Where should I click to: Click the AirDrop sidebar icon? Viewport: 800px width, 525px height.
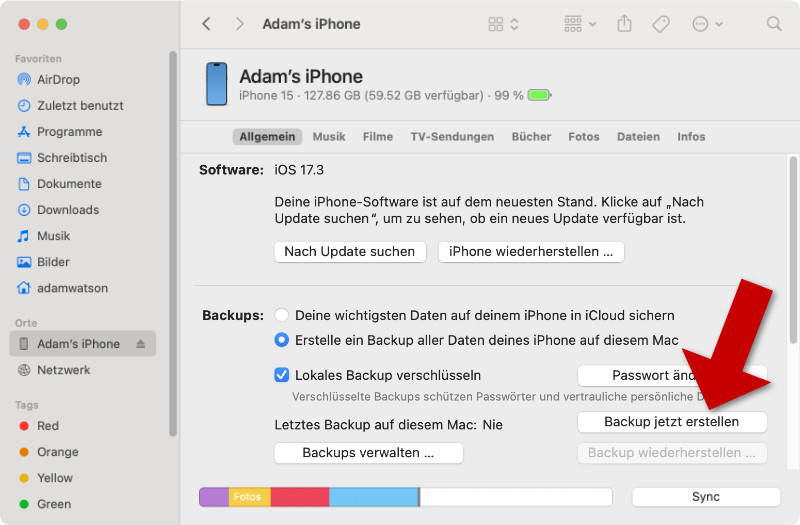tap(24, 80)
